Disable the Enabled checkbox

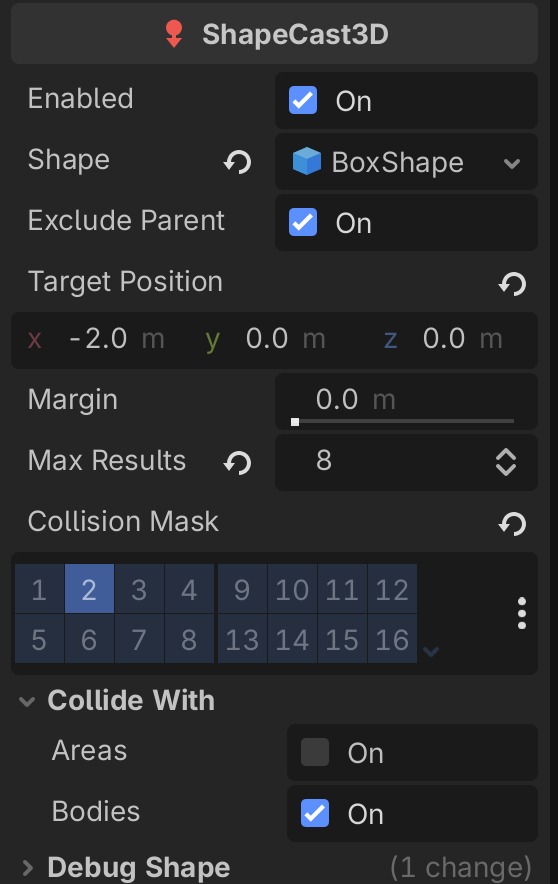pyautogui.click(x=303, y=100)
